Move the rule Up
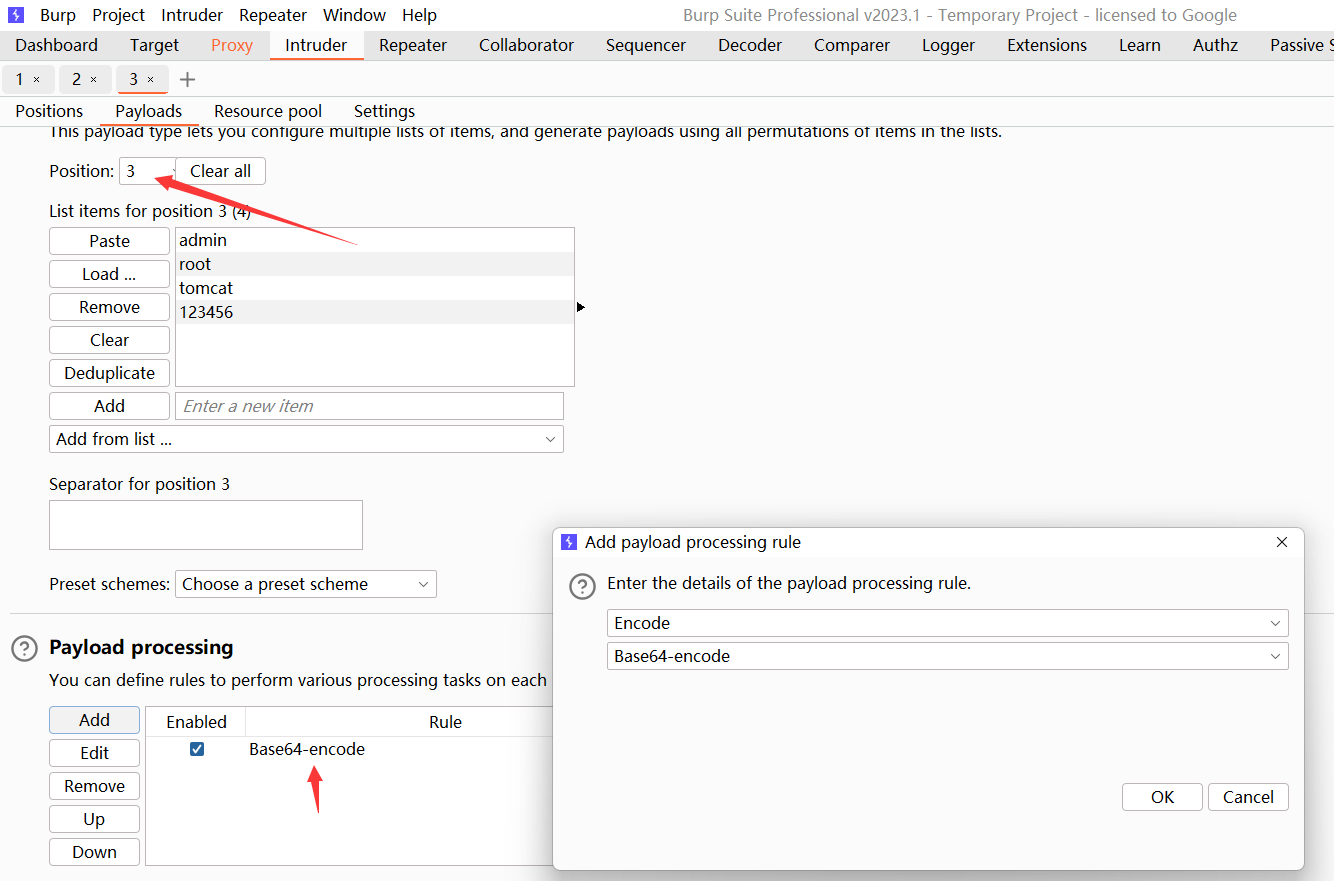This screenshot has height=881, width=1334. (94, 819)
